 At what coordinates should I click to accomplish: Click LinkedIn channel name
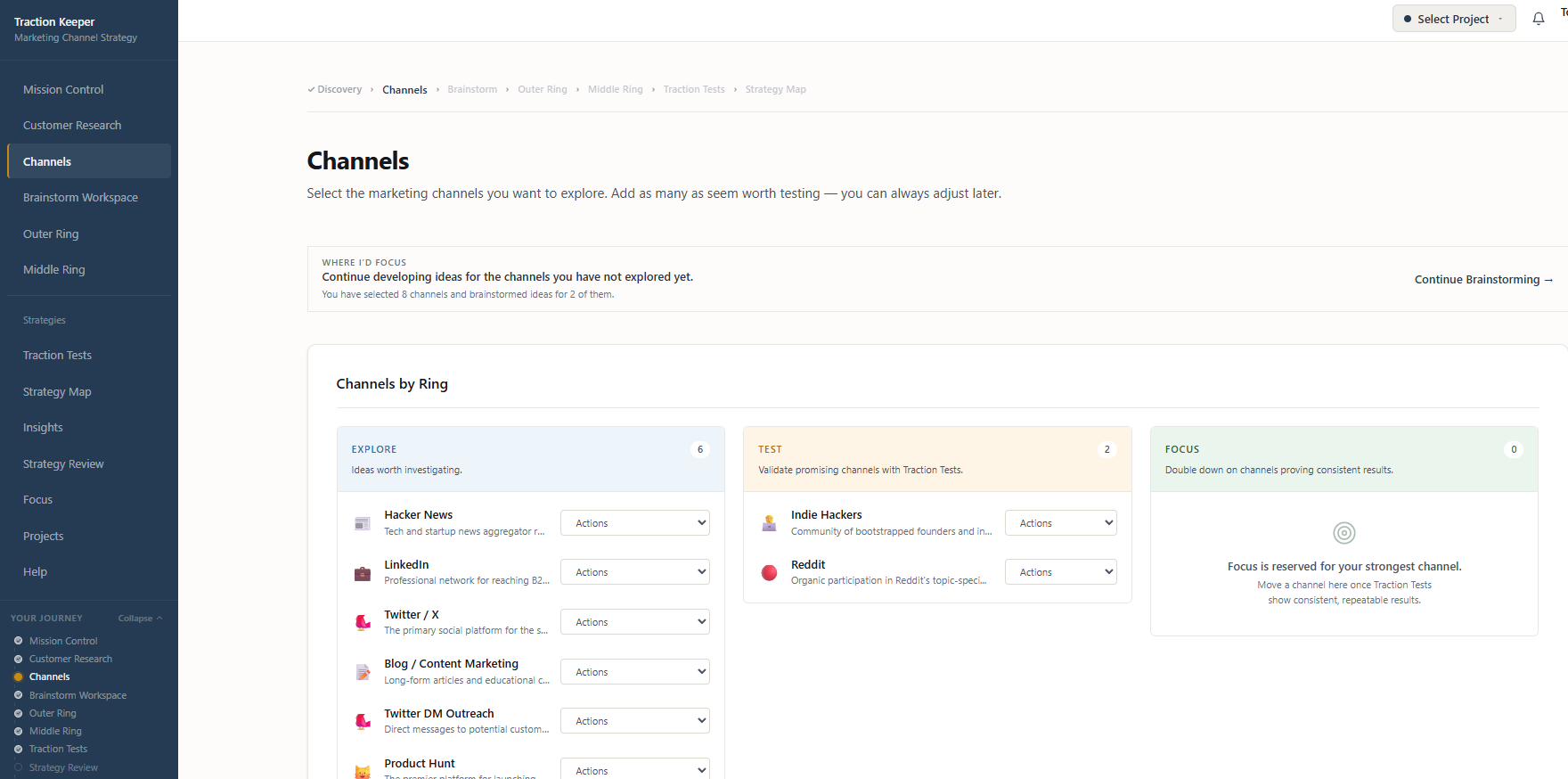[x=406, y=565]
